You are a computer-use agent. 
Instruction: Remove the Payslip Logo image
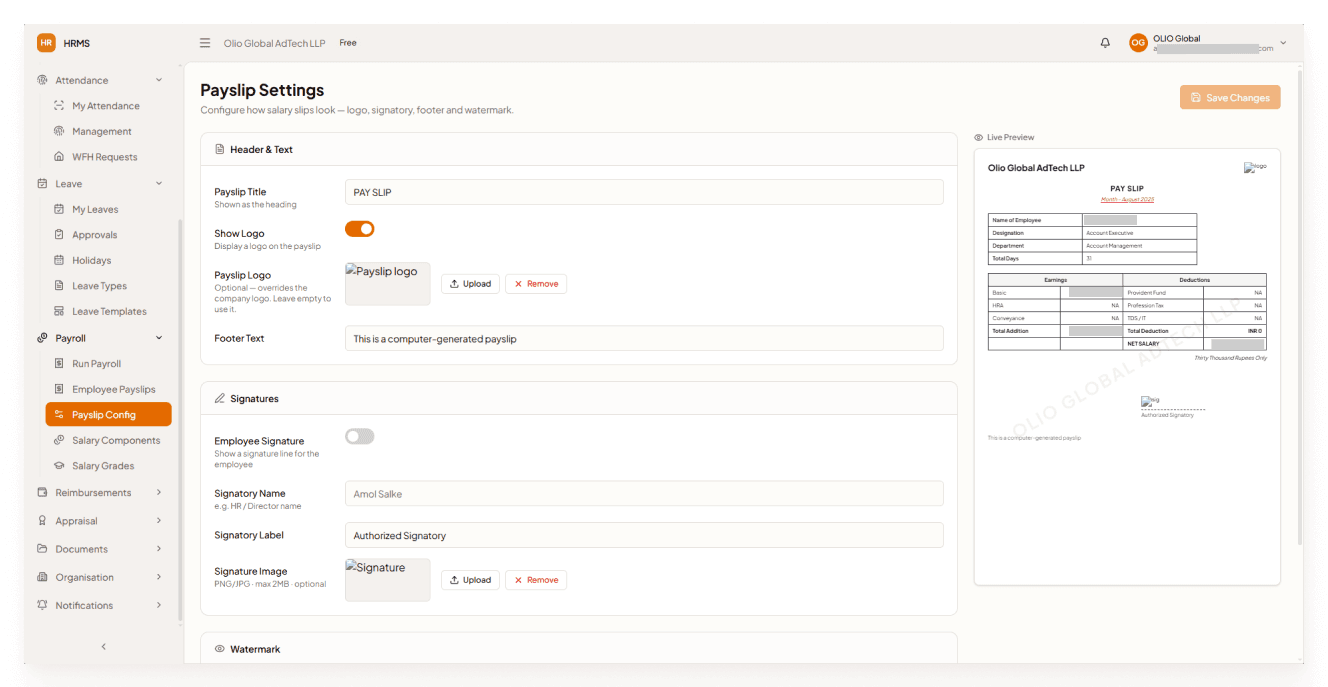(536, 284)
